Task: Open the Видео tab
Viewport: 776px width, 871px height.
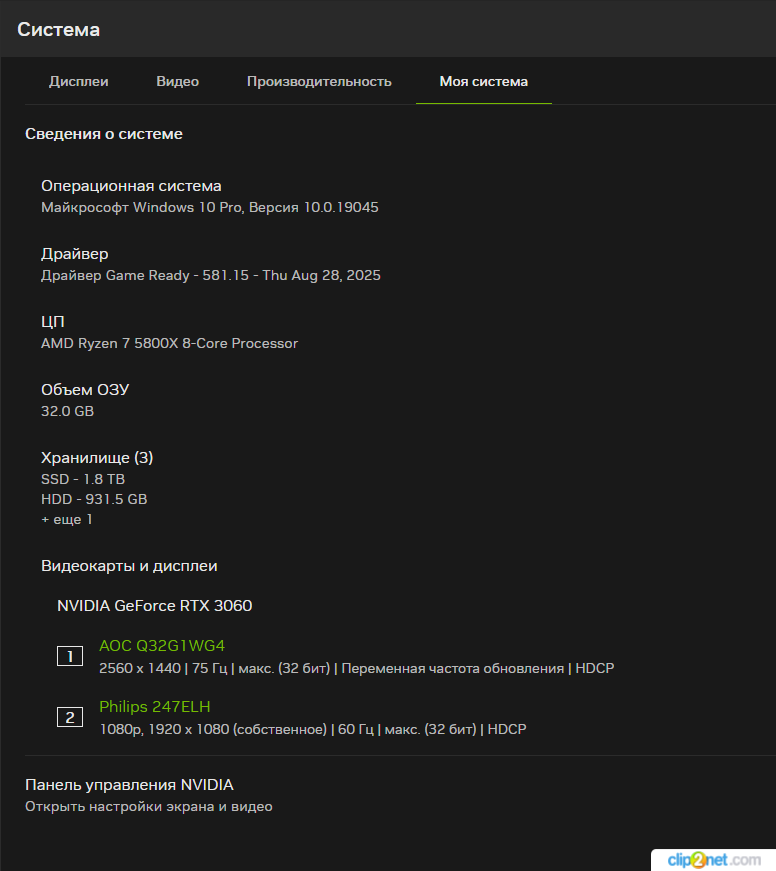Action: coord(177,82)
